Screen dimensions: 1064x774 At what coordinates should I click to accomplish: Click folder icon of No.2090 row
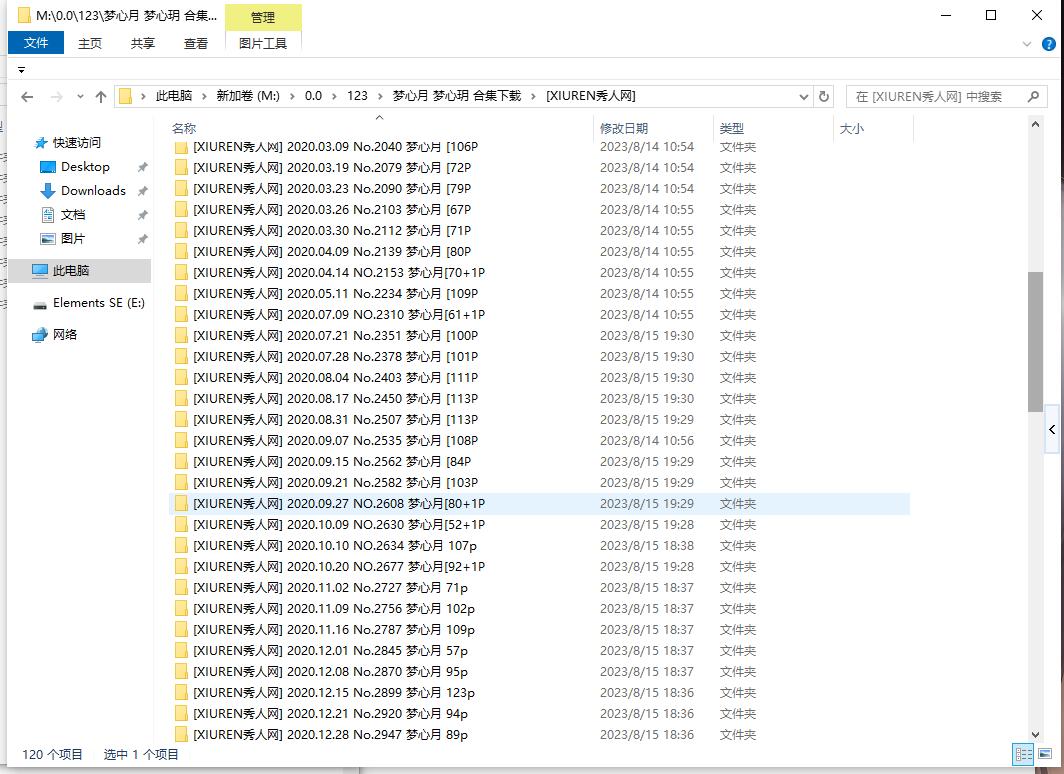point(181,189)
